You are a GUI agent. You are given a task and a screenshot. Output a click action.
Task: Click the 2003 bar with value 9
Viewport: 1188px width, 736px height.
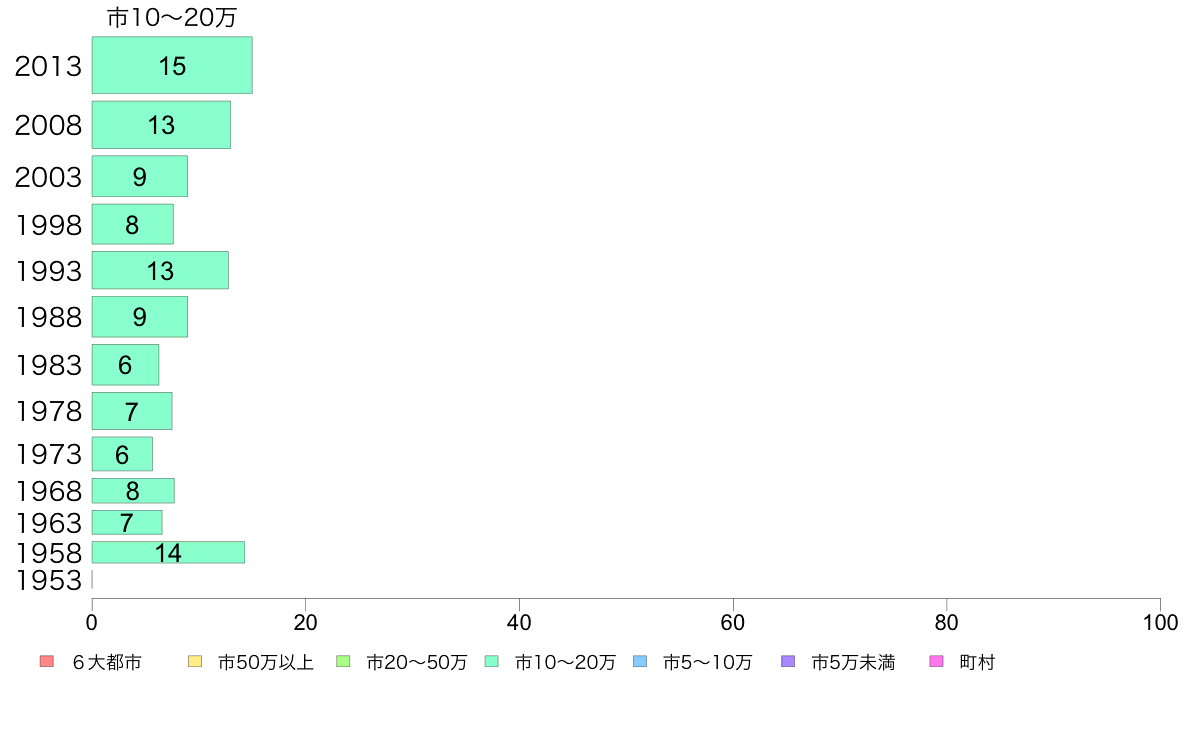pos(139,176)
